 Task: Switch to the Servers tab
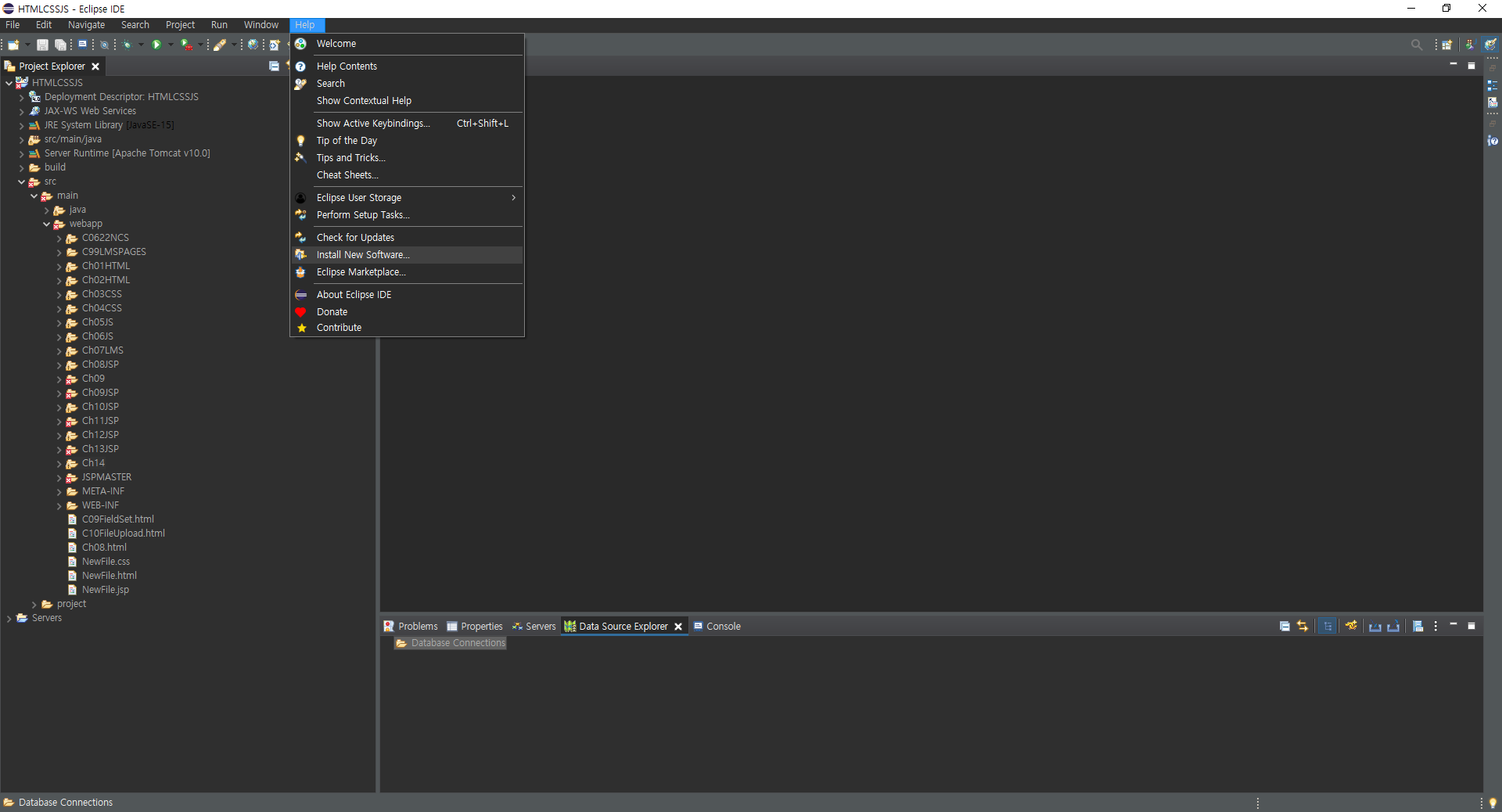pyautogui.click(x=534, y=627)
